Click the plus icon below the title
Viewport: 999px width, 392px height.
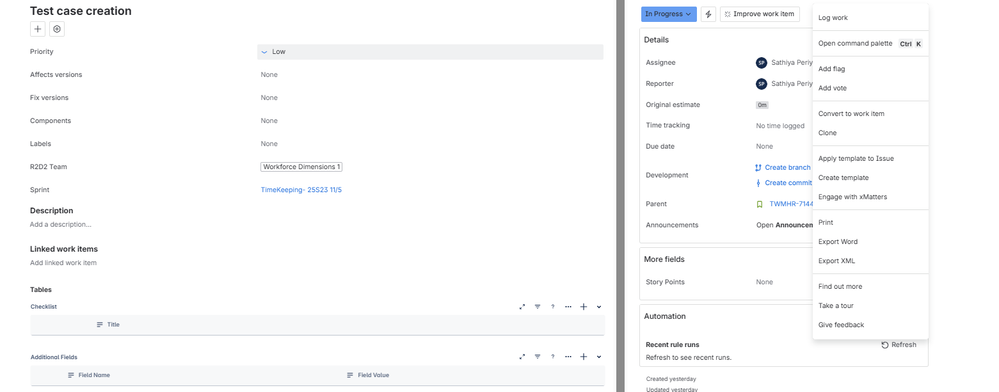point(38,29)
